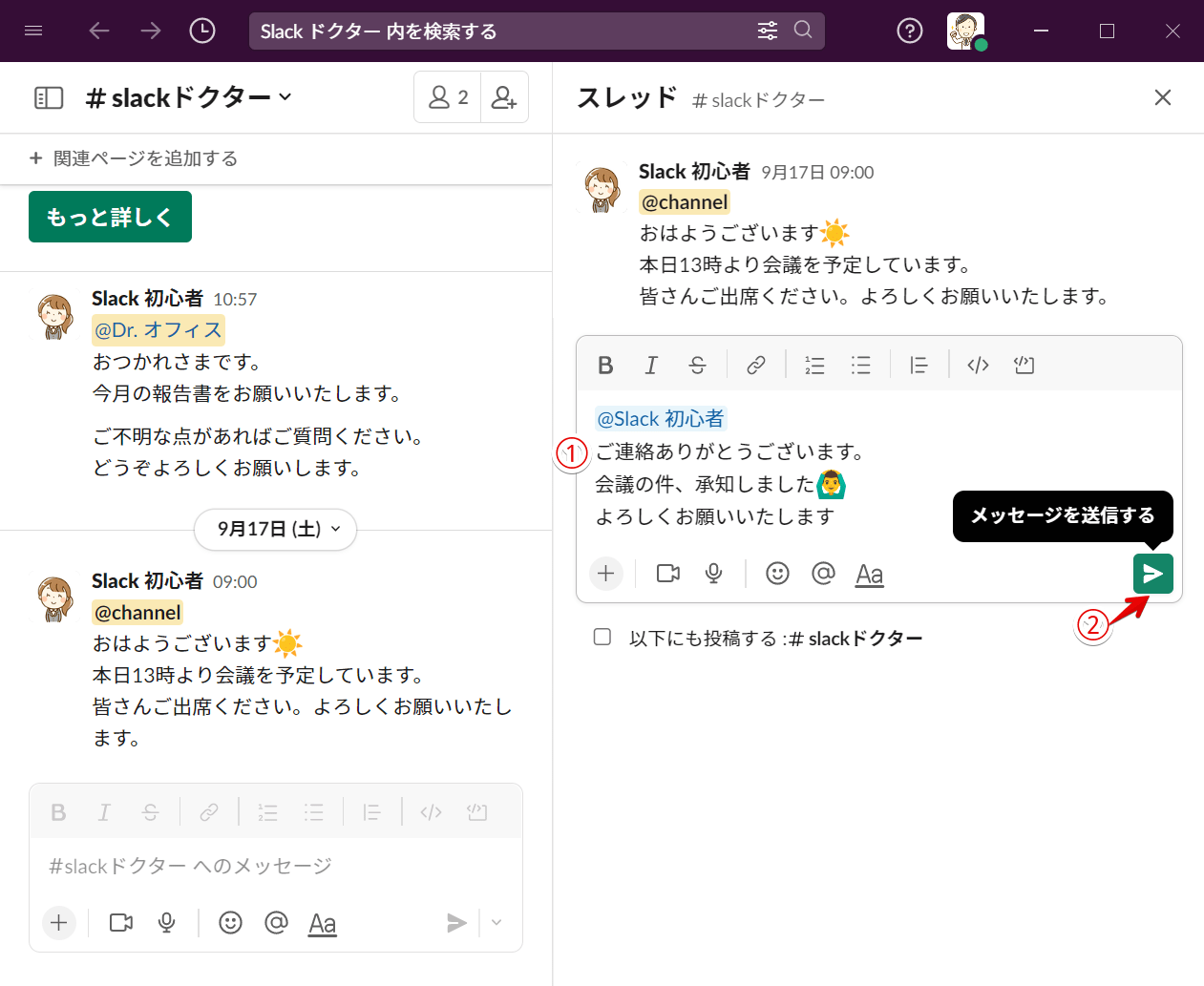Apply numbered list in channel composer
Viewport: 1204px width, 986px height.
[267, 812]
